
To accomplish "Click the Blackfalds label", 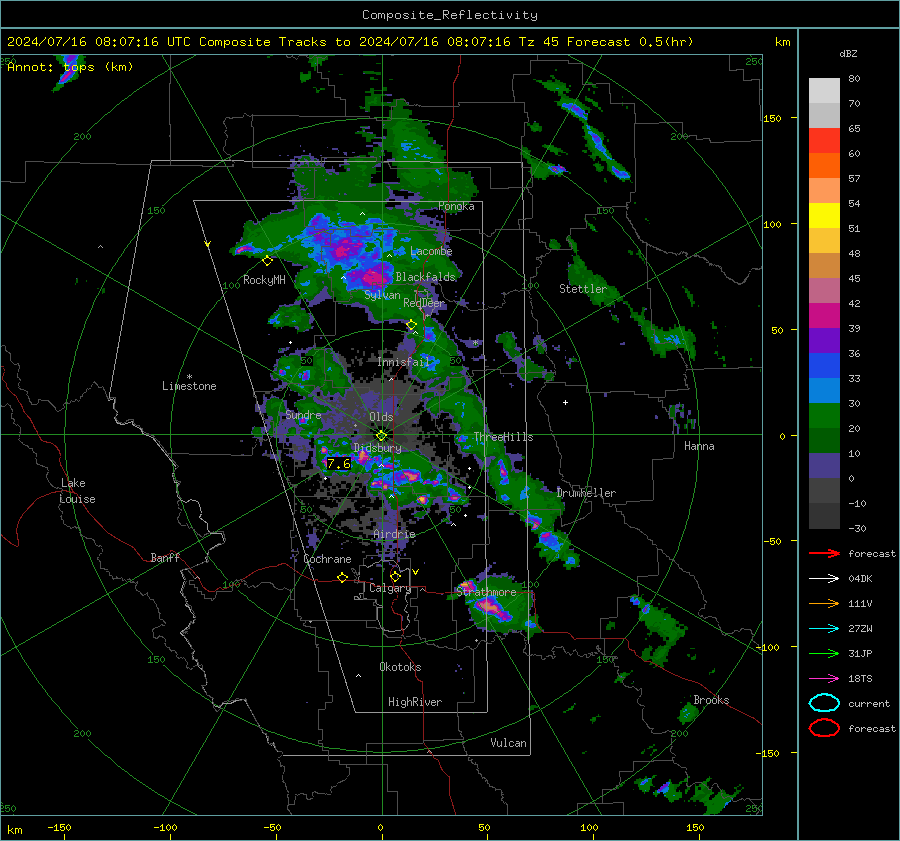I will (425, 277).
